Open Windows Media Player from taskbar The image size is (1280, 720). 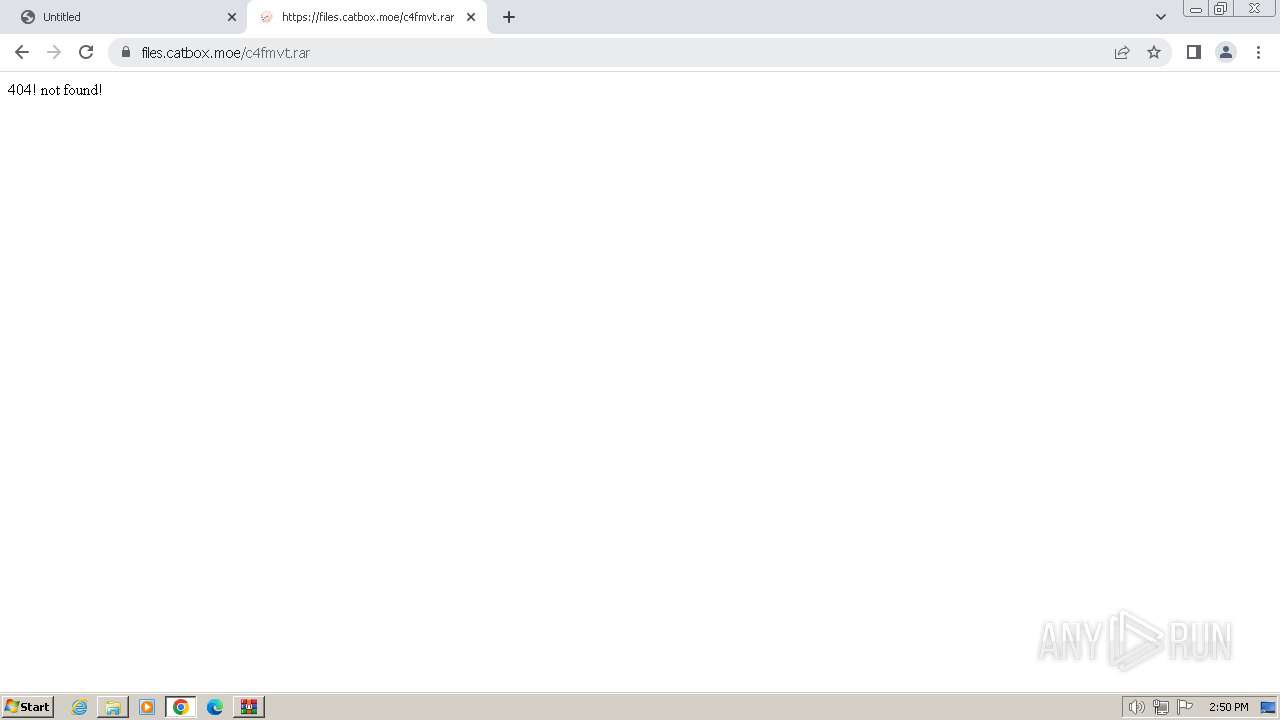pyautogui.click(x=147, y=707)
